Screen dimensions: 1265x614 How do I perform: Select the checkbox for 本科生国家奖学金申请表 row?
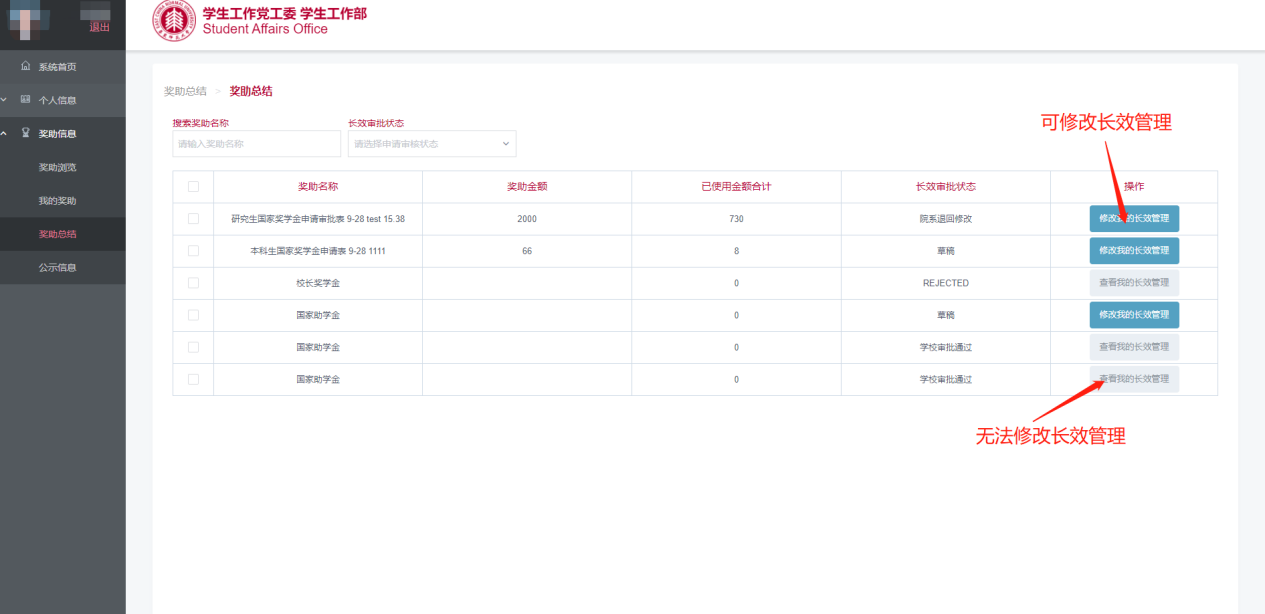[x=193, y=251]
